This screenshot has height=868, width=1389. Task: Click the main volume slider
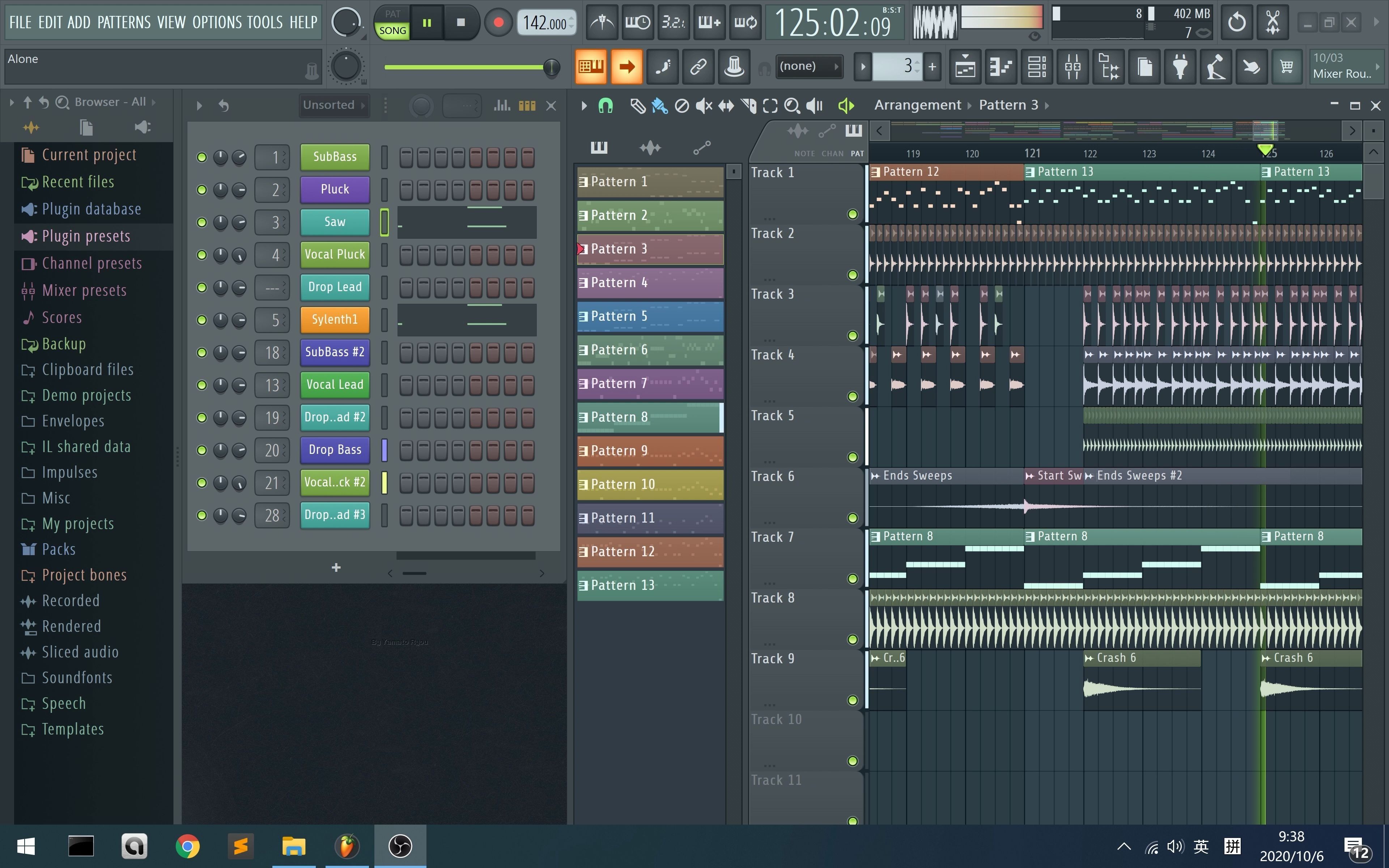[472, 67]
